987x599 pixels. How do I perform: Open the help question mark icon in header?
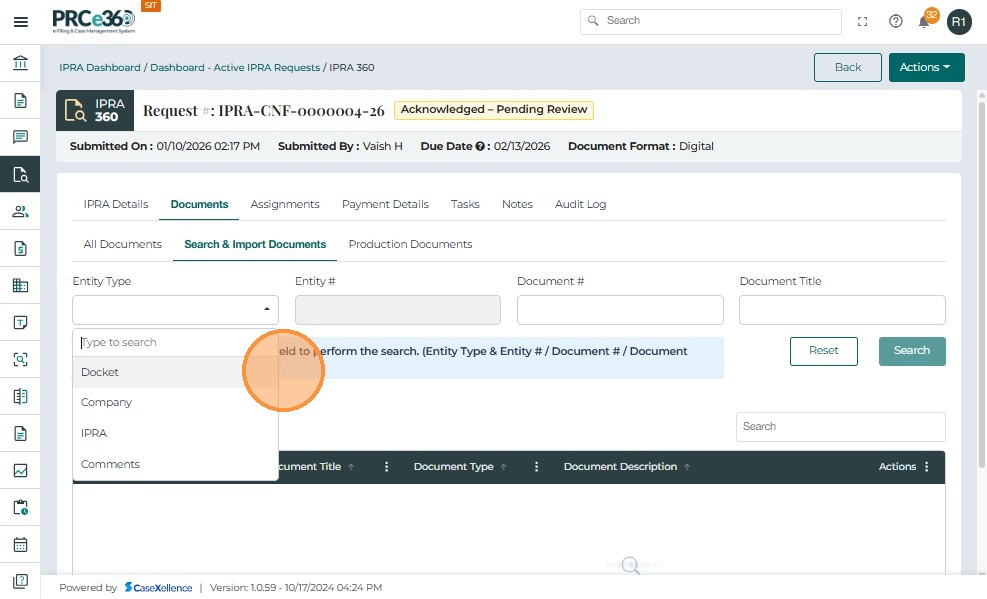pos(896,21)
